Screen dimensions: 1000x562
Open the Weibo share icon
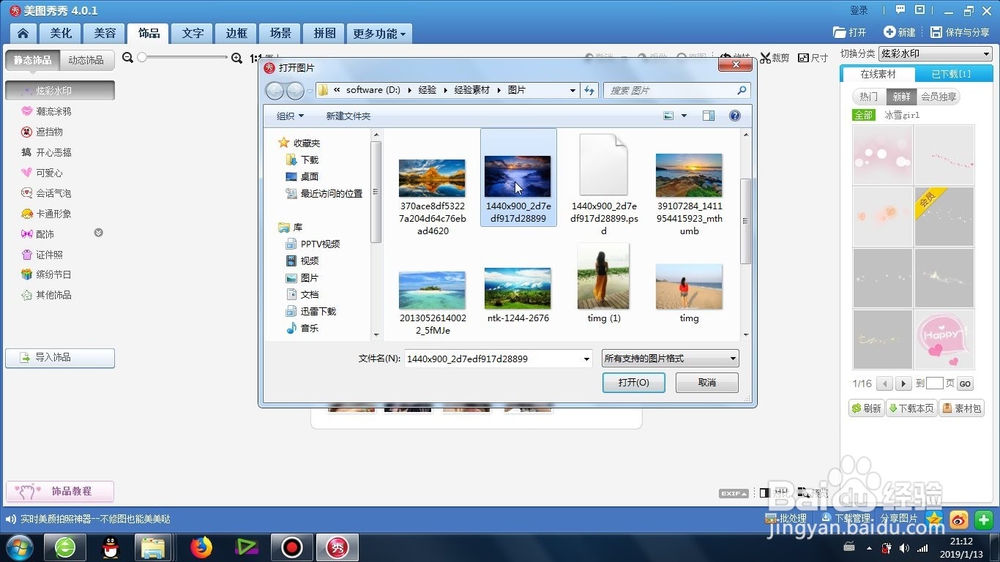pyautogui.click(x=959, y=519)
